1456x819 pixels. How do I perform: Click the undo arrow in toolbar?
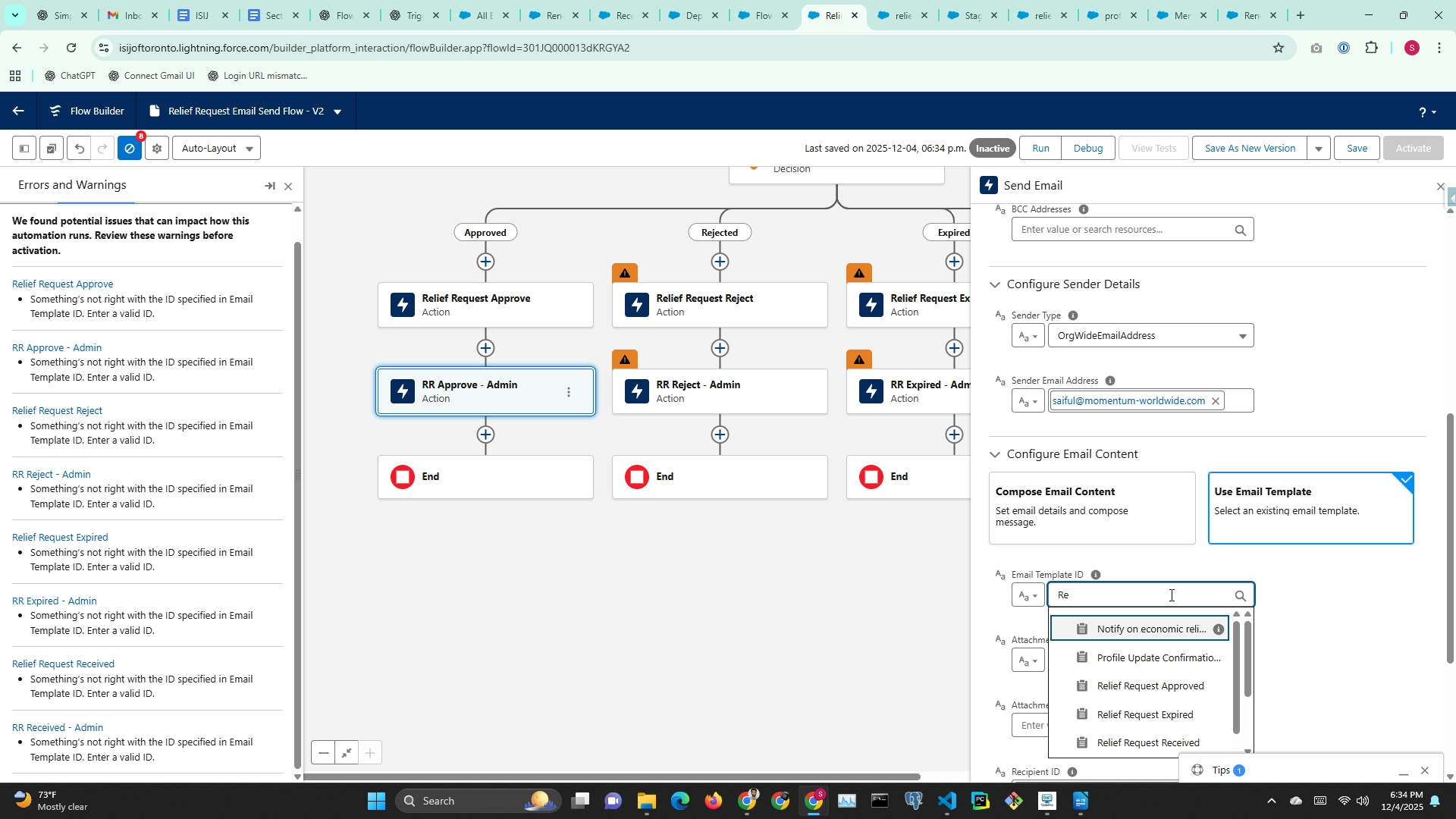click(79, 149)
